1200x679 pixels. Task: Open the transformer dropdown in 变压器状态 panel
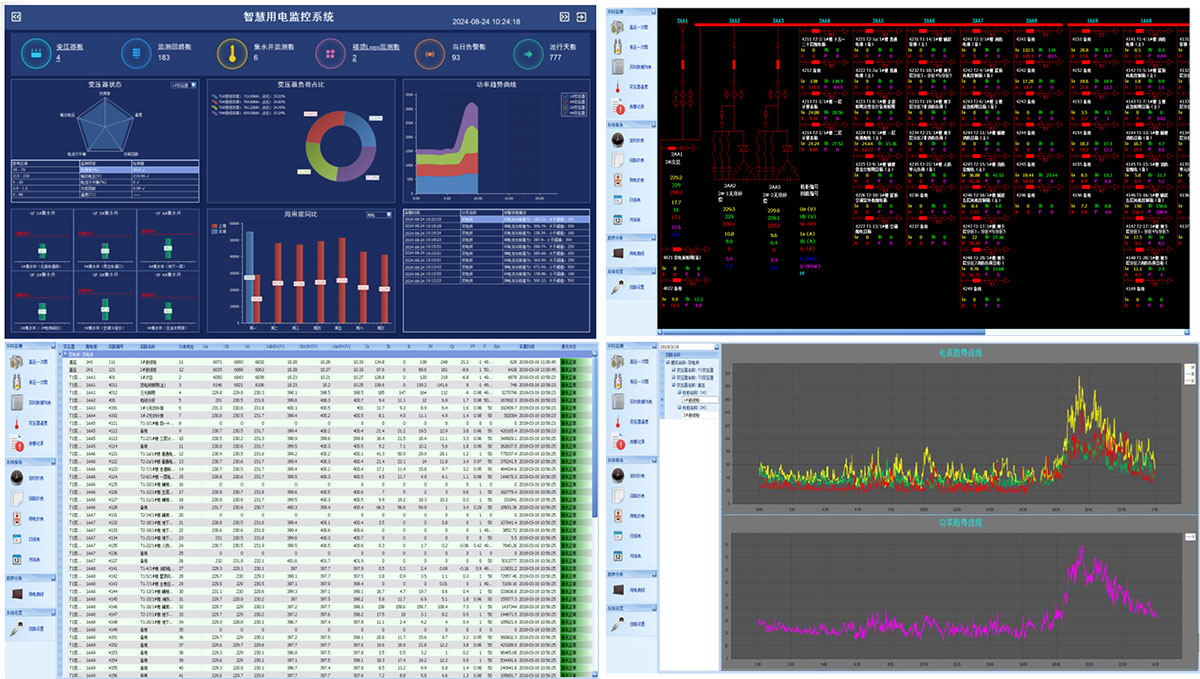point(184,86)
